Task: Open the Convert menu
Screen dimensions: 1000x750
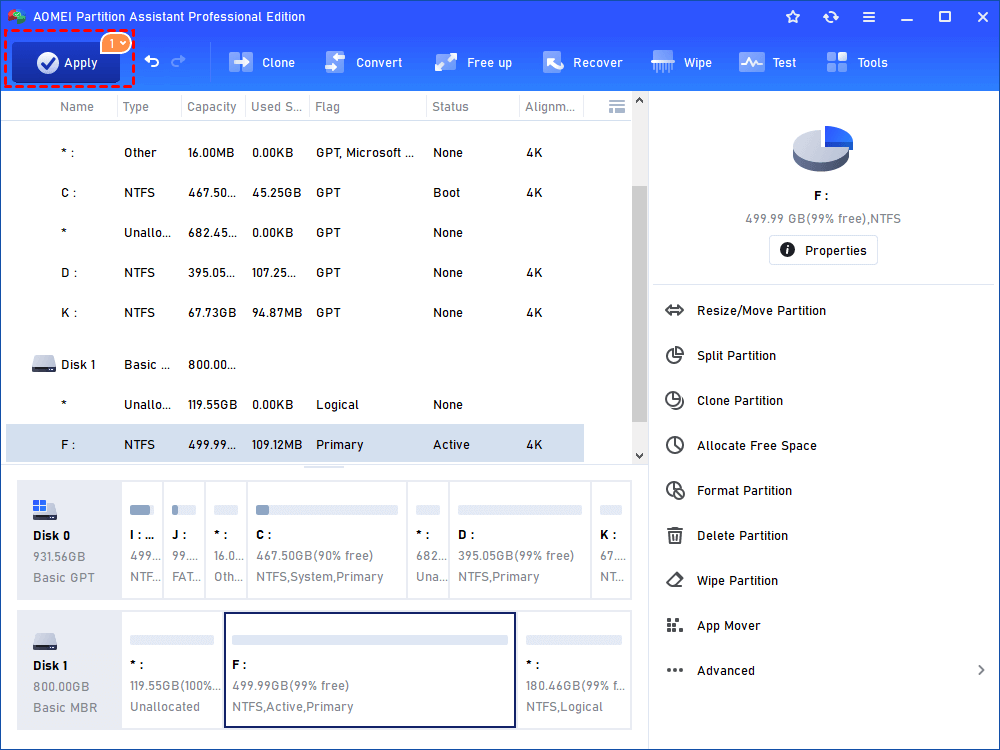Action: pos(364,62)
